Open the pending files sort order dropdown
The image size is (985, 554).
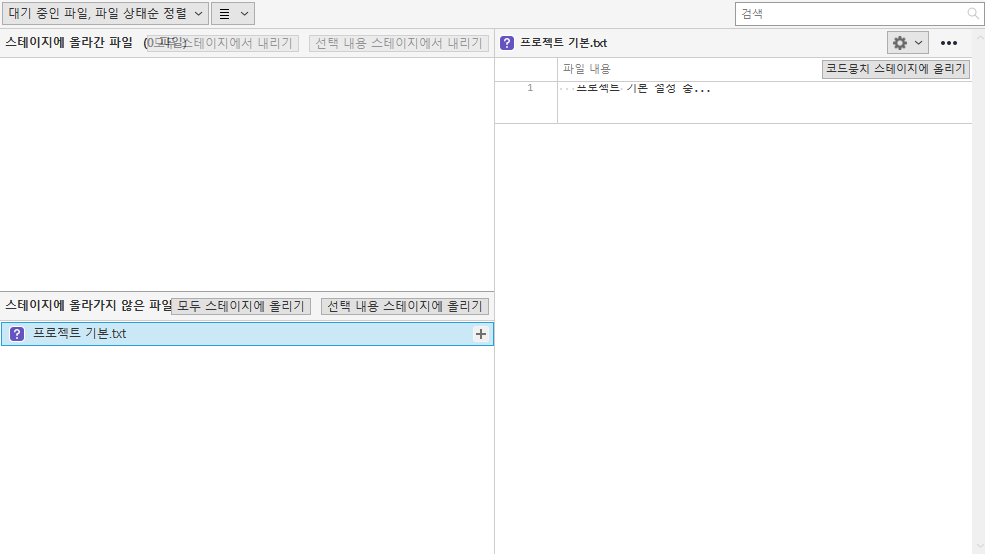(x=106, y=14)
